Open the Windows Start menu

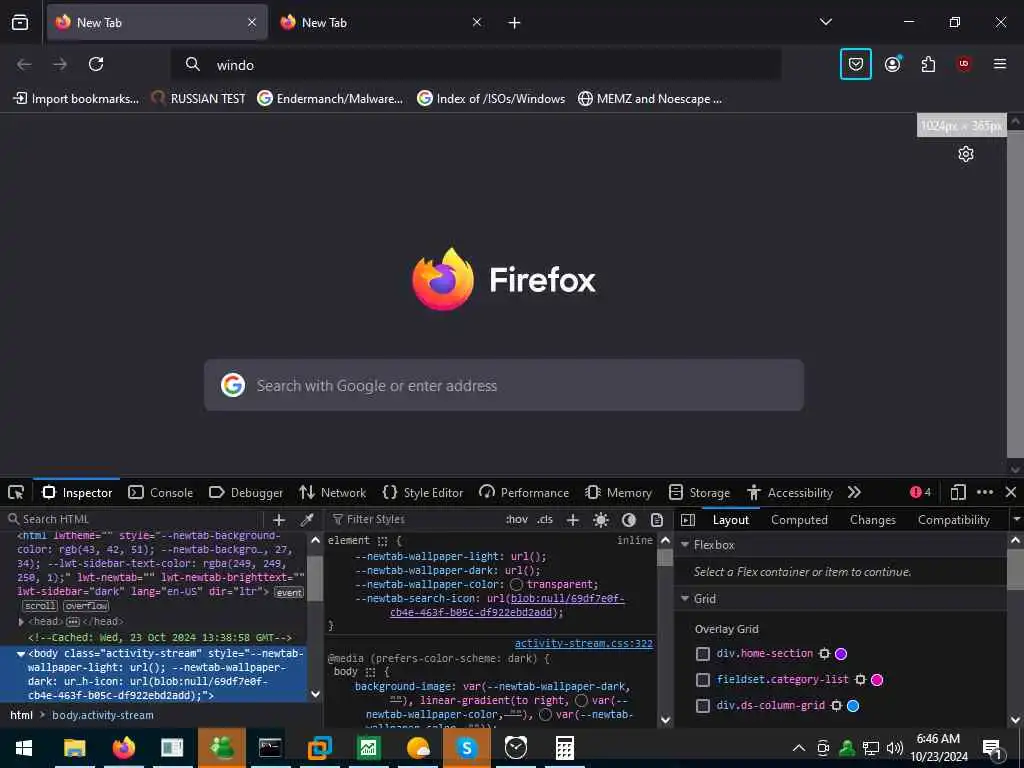pos(24,748)
